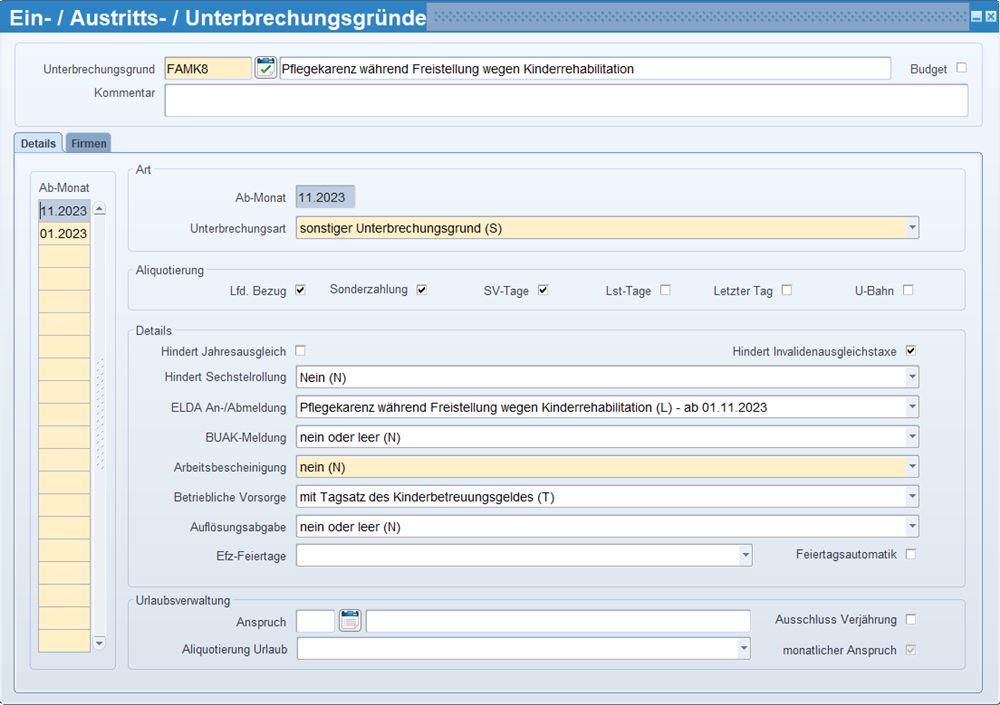The height and width of the screenshot is (705, 1000).
Task: Open the Aliquotierung Urlaub dropdown
Action: coord(744,649)
